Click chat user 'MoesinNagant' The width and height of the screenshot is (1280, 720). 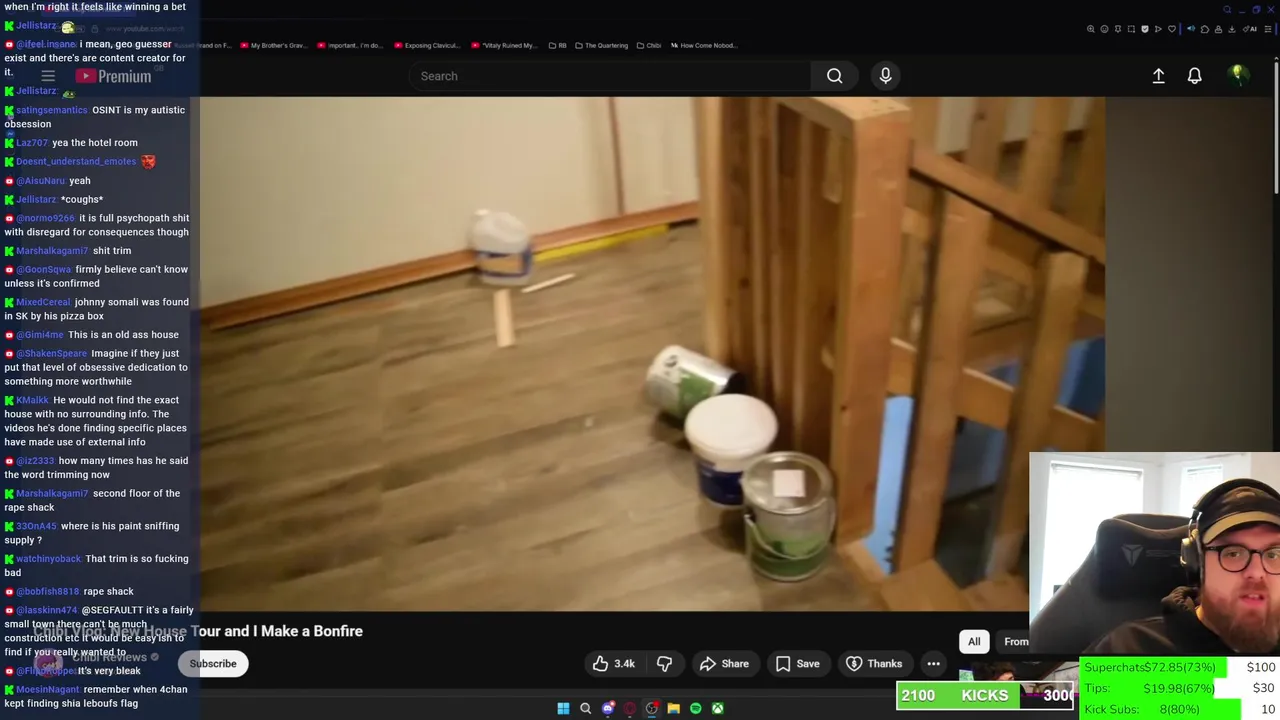[47, 690]
